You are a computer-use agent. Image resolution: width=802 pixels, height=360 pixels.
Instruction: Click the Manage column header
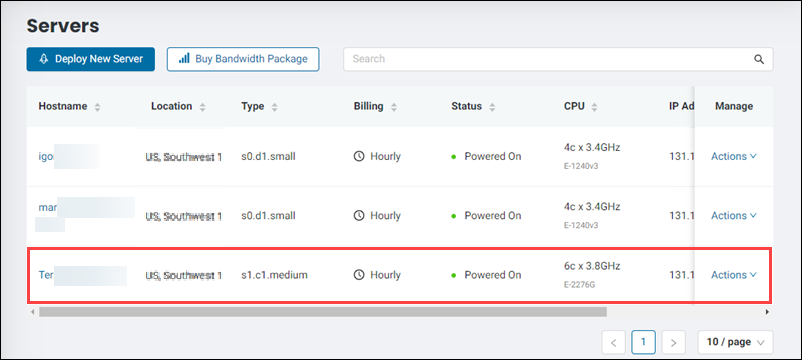734,106
